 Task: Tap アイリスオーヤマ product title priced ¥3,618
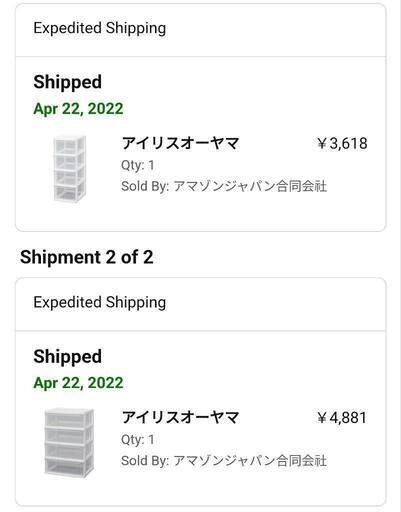coord(180,144)
